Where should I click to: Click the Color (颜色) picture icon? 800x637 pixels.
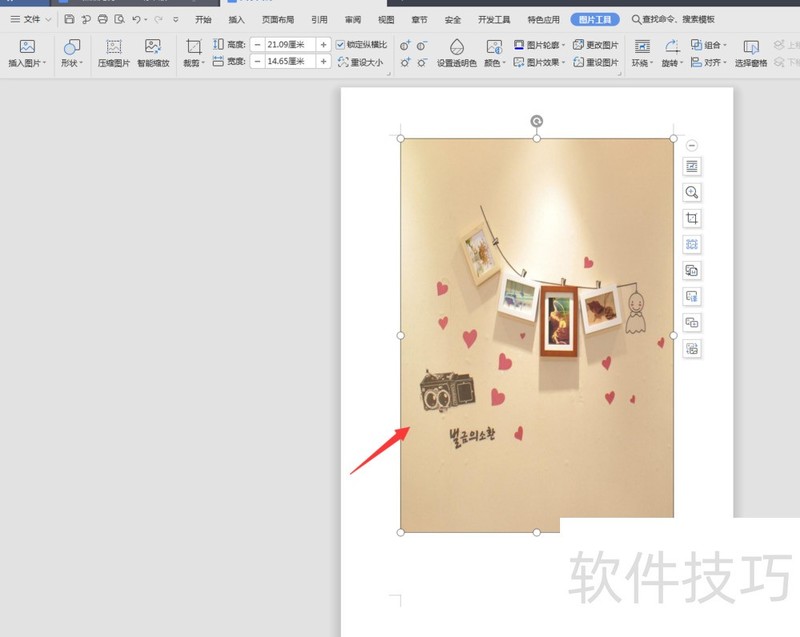point(494,47)
